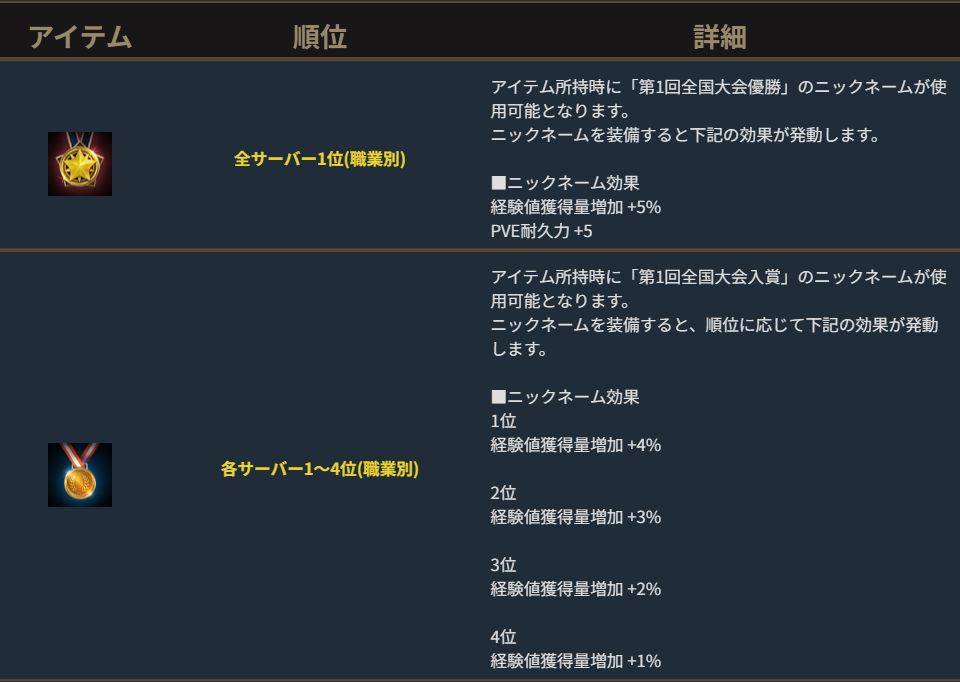
Task: Click the 2位 label in details
Action: 503,493
